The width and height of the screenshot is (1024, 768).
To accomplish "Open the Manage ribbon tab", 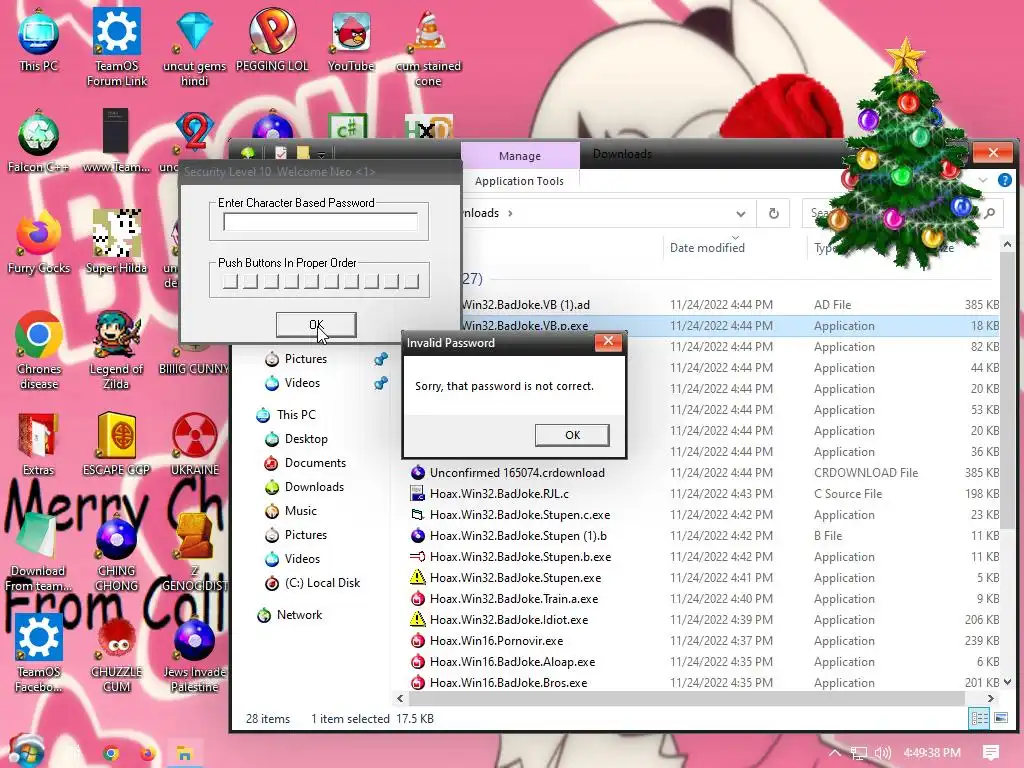I will 520,155.
